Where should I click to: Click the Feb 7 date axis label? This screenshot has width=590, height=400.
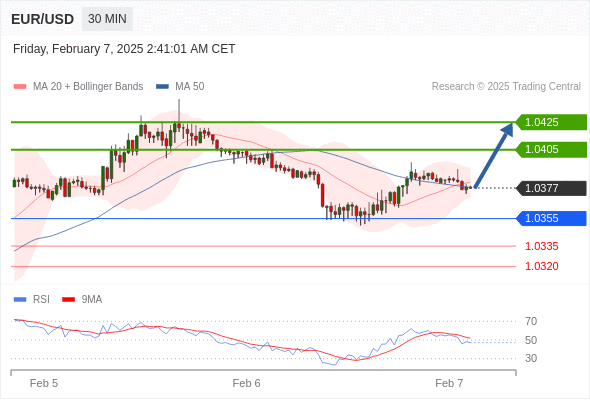449,383
